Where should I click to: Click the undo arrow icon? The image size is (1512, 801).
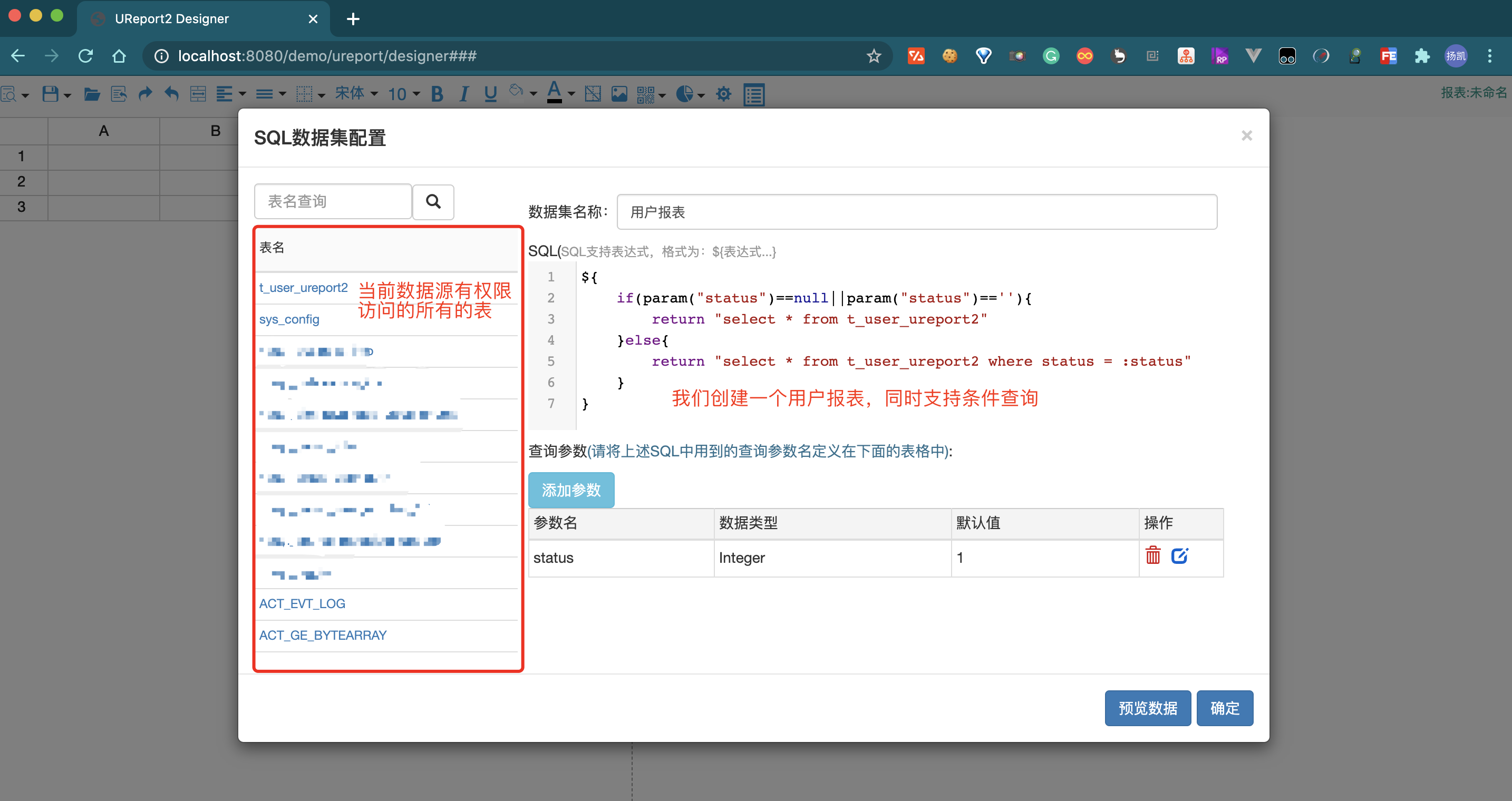click(171, 94)
